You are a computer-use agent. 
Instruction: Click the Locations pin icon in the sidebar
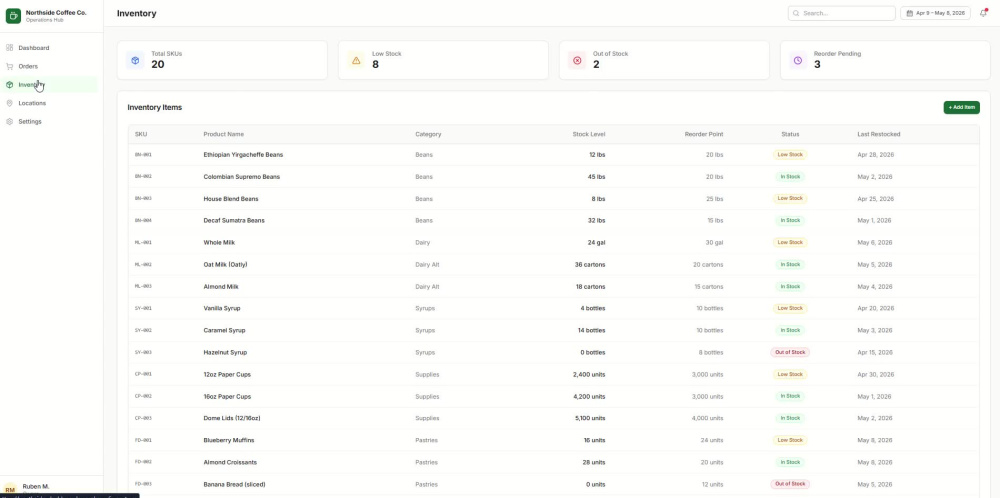(x=10, y=103)
